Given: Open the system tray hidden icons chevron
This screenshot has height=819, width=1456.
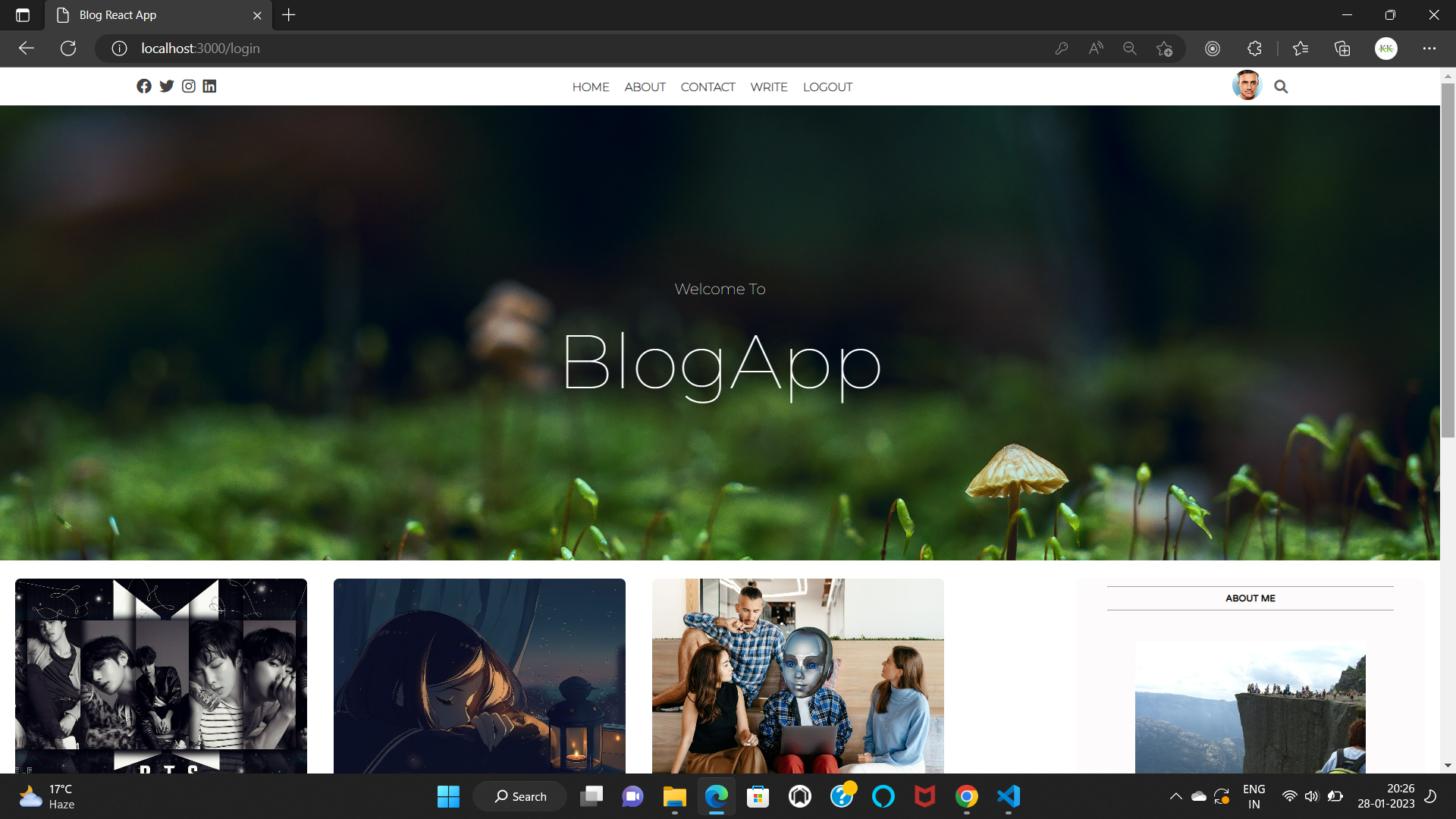Looking at the screenshot, I should tap(1175, 796).
